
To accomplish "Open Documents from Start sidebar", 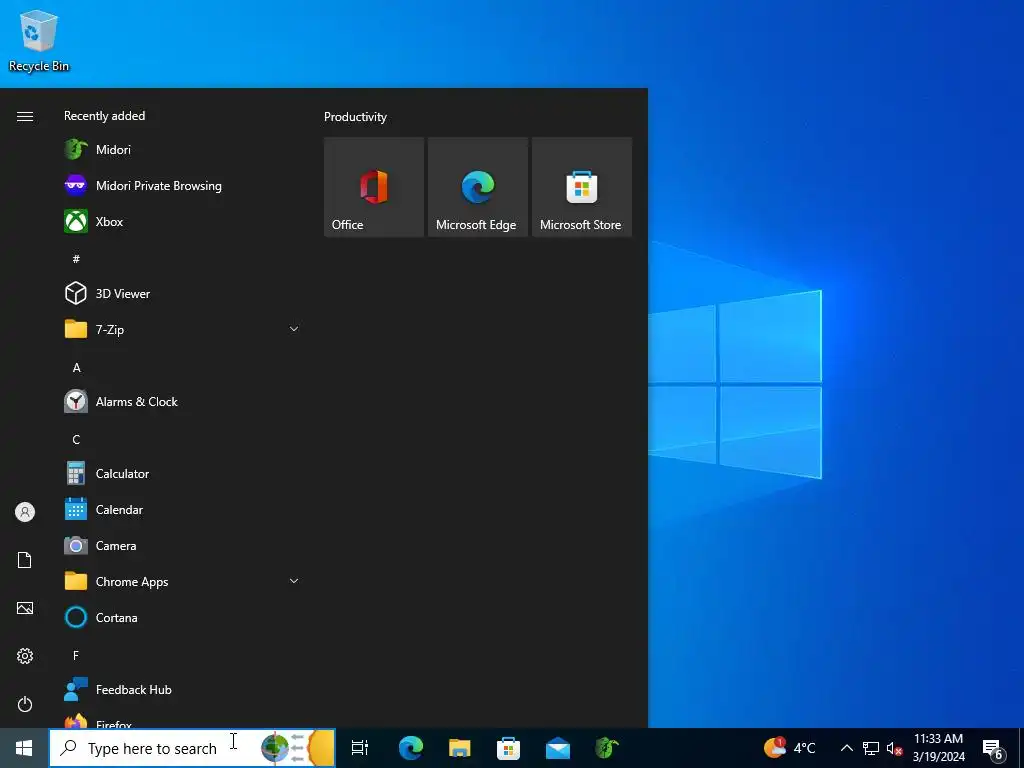I will click(25, 560).
